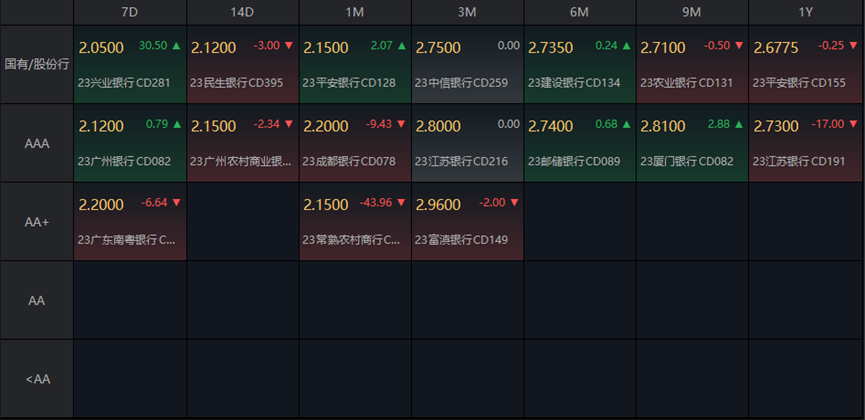The width and height of the screenshot is (865, 420).
Task: Click the <AA rating row label
Action: pyautogui.click(x=37, y=379)
